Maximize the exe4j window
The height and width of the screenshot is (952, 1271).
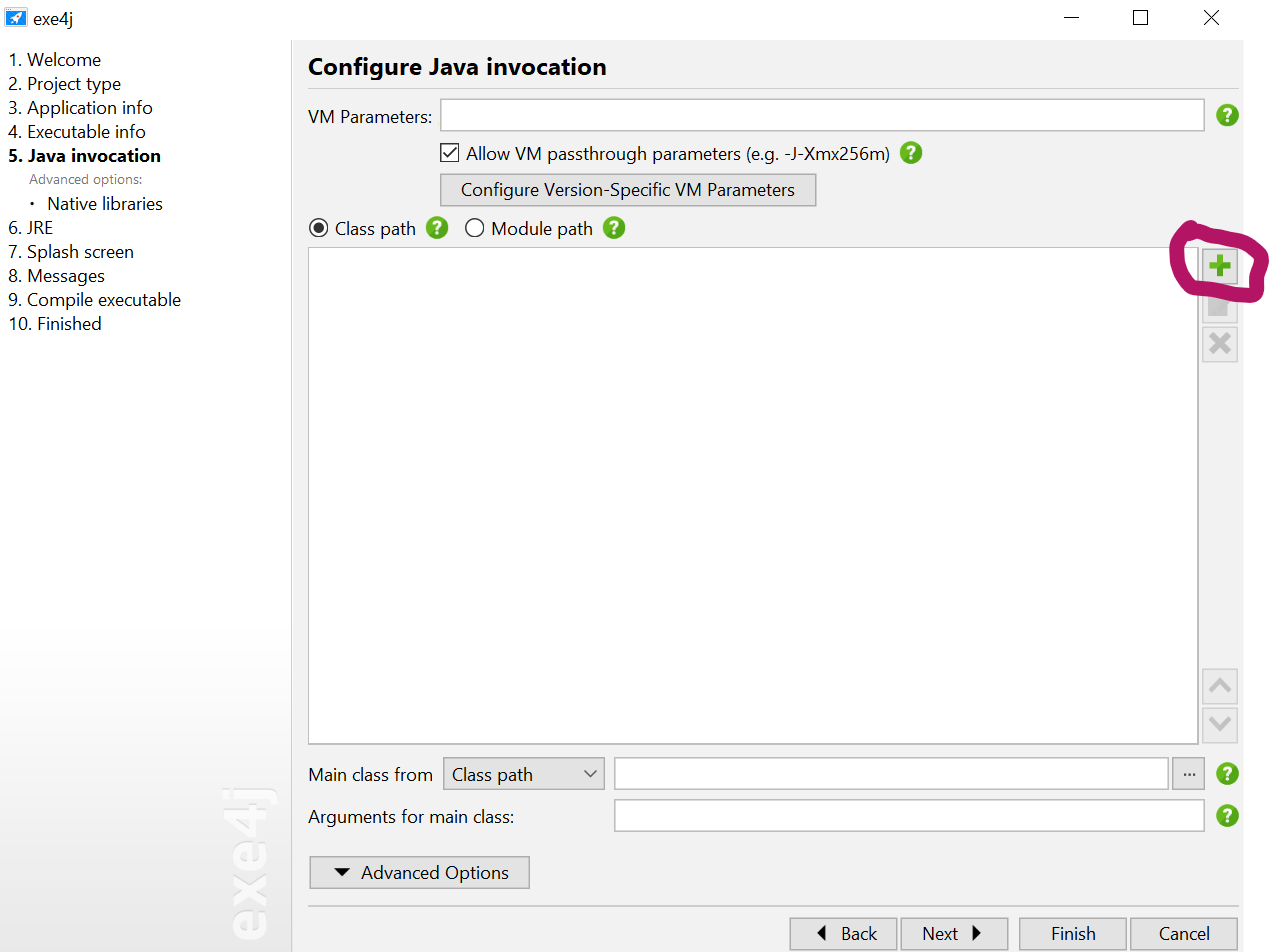[x=1140, y=17]
